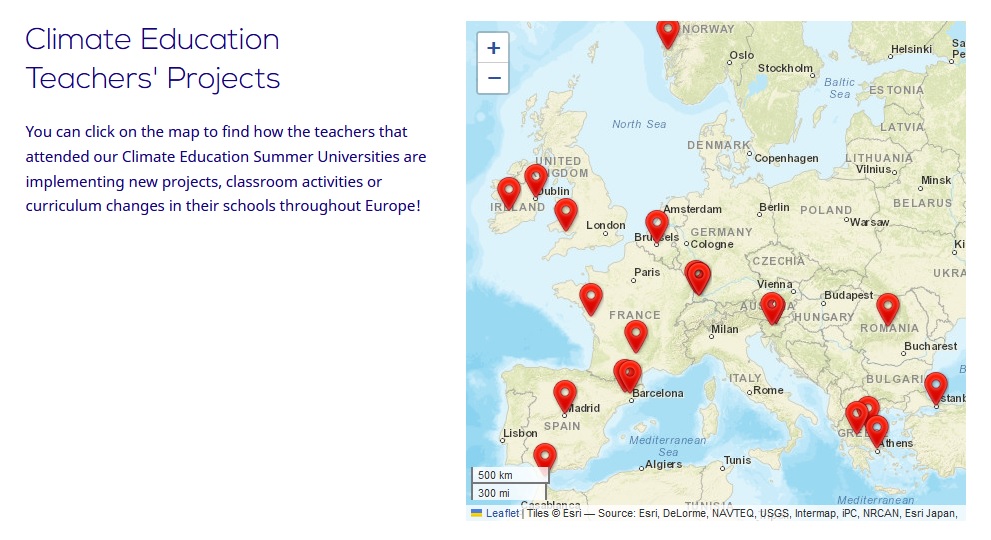The width and height of the screenshot is (991, 540).
Task: Click the map zoom out minus button
Action: click(493, 78)
